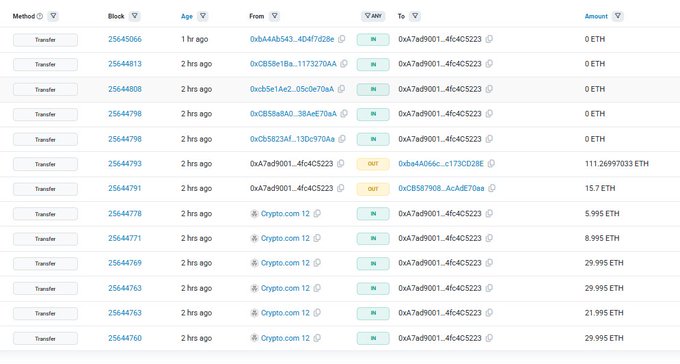Copy From address in block 25644793 row

(341, 164)
